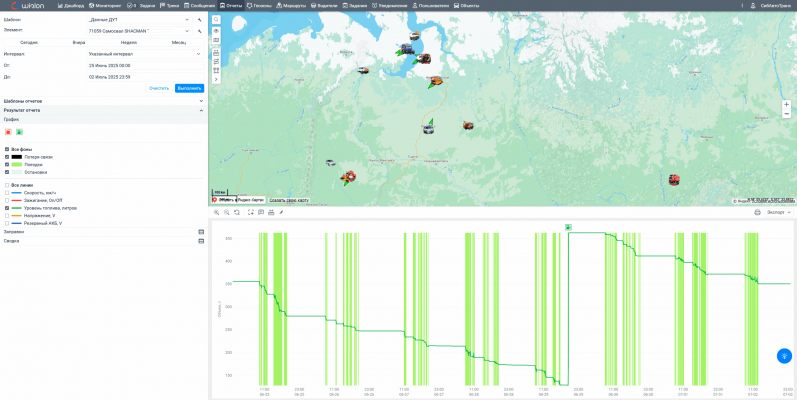Enable the Зажигание On/Off line checkbox

(7, 201)
